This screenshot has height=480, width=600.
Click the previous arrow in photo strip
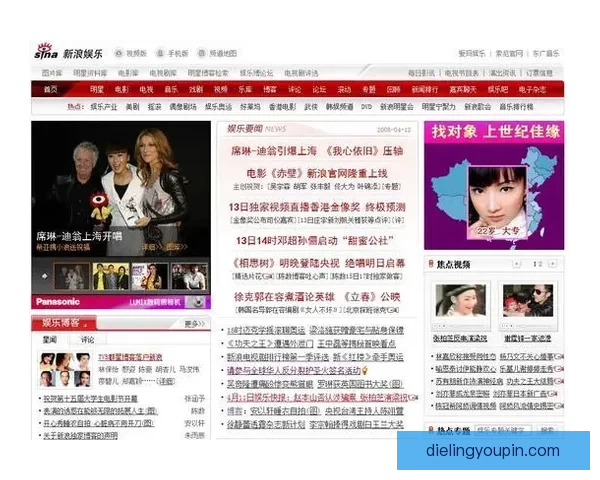(45, 276)
